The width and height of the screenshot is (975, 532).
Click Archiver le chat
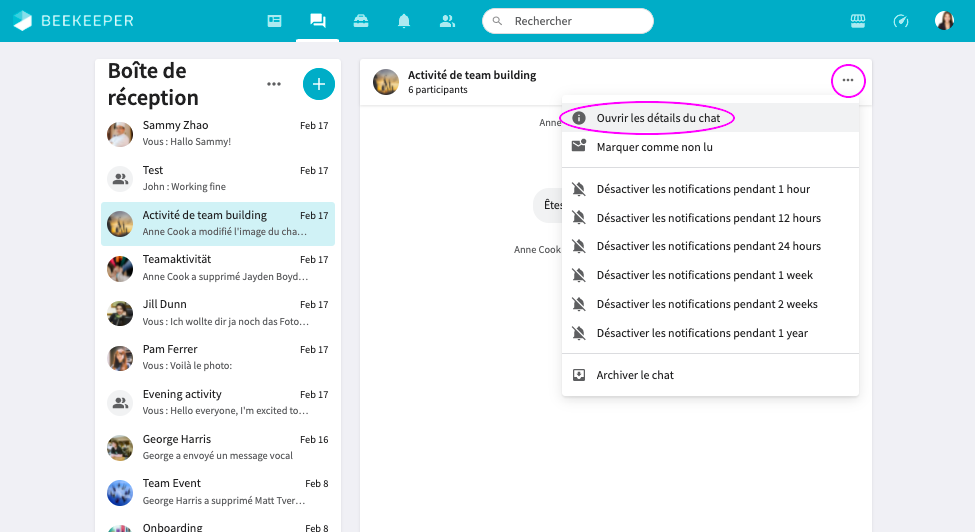pos(635,375)
